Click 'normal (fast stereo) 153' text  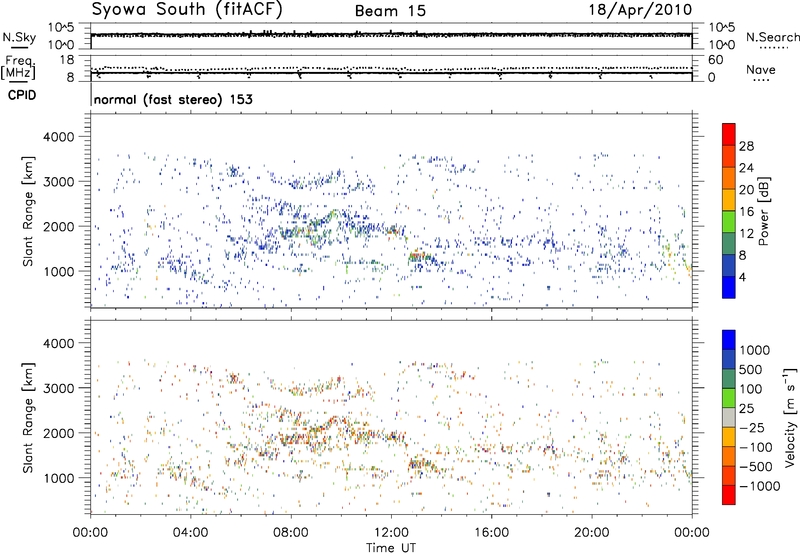[x=173, y=100]
